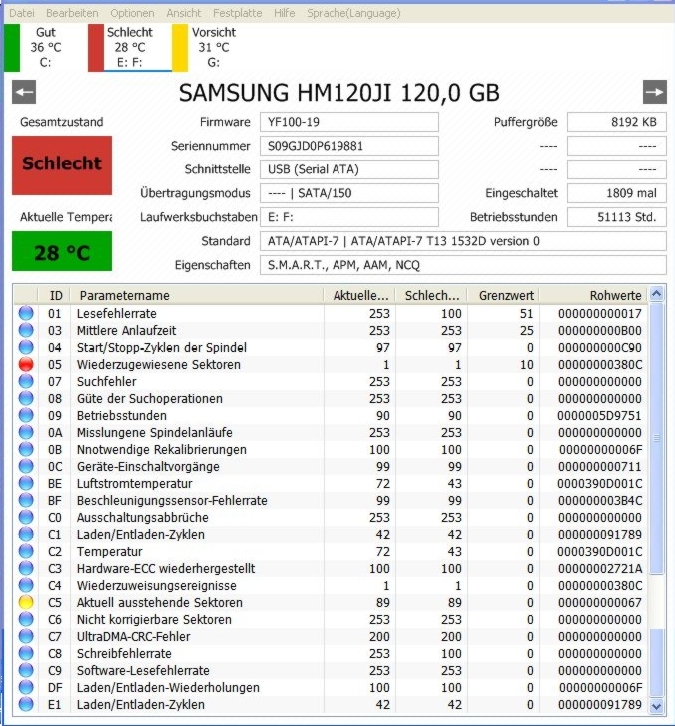
Task: Click the Eigenschaften field S.M.A.R.T., APM, AAM, NCQ
Action: [x=463, y=265]
